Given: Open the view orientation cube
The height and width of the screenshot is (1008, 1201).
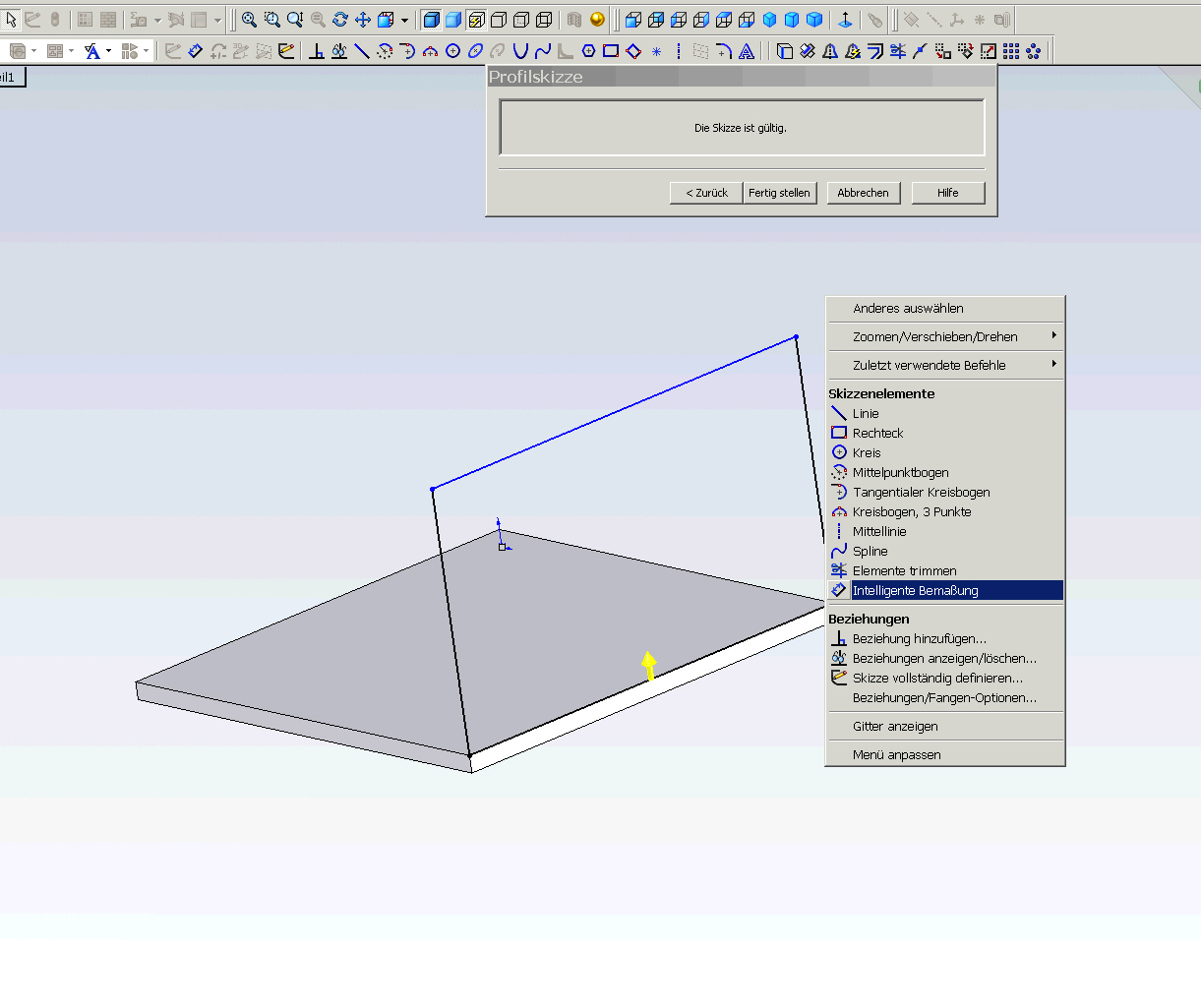Looking at the screenshot, I should (x=387, y=20).
